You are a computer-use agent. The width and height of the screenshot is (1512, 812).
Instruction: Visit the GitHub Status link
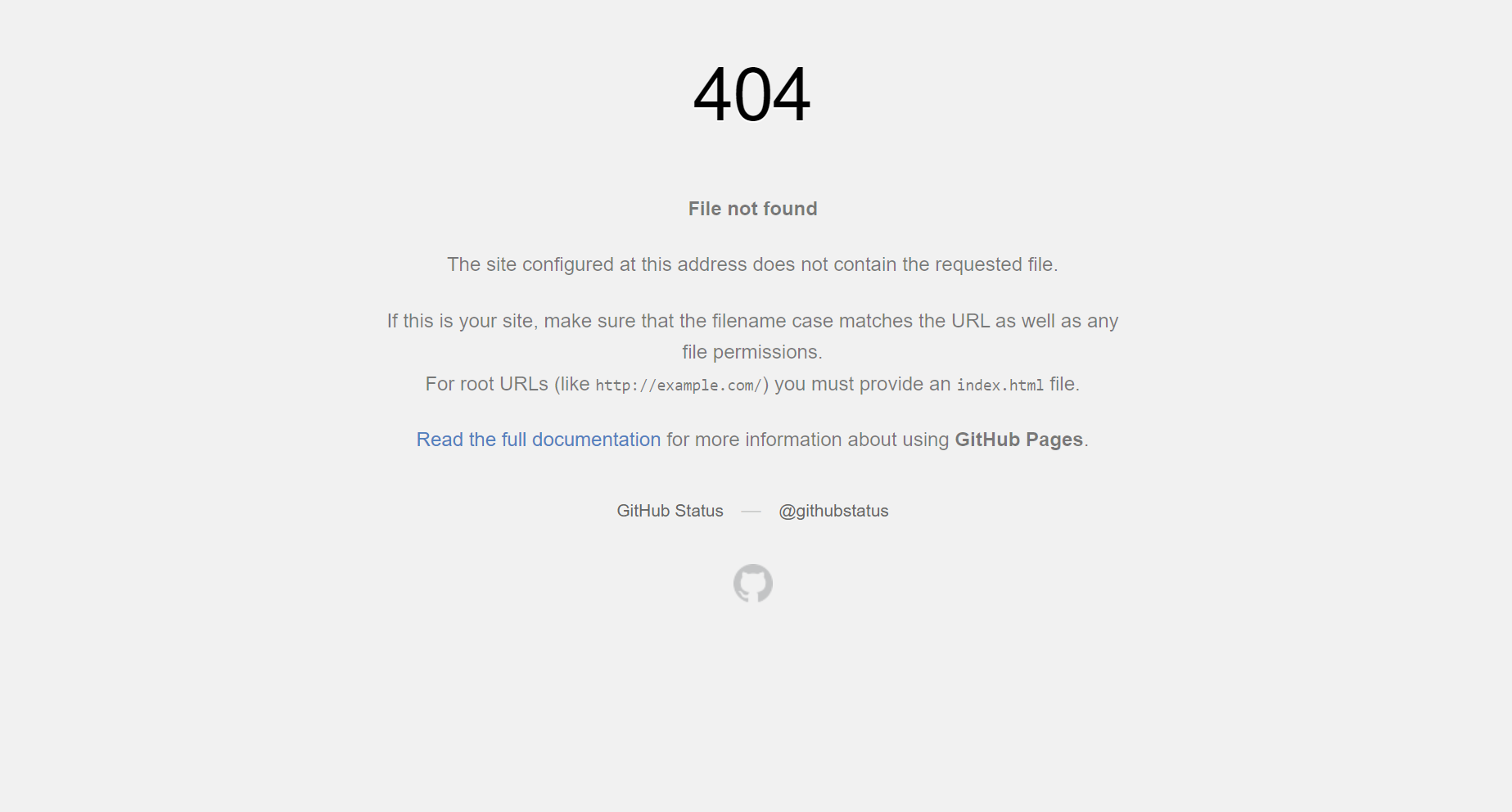tap(670, 511)
